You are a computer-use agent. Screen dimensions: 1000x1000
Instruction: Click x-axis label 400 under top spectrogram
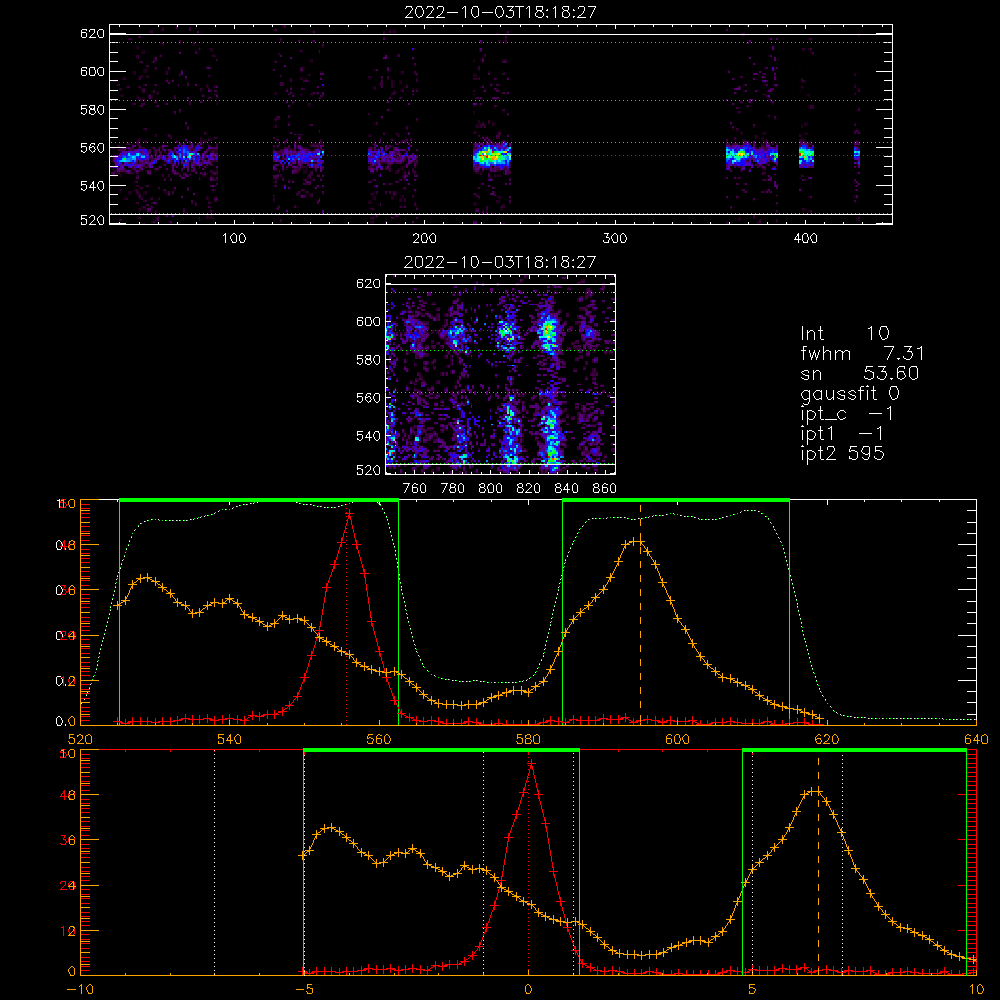coord(805,239)
